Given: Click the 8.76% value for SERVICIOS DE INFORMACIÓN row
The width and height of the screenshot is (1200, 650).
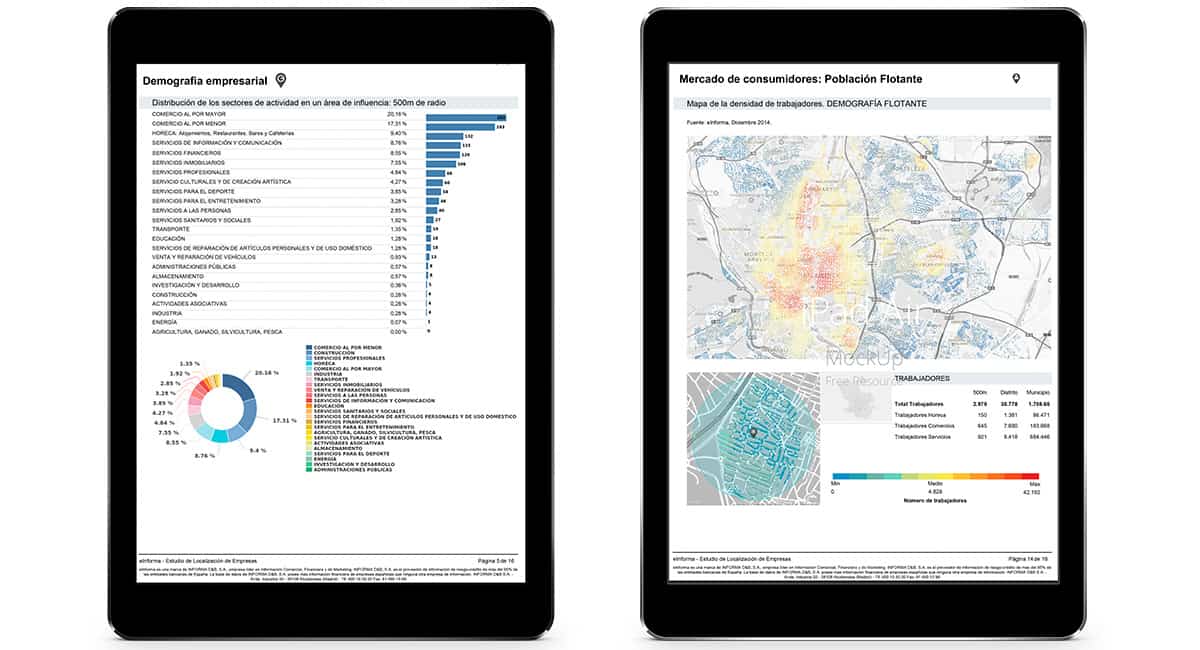Looking at the screenshot, I should (x=397, y=143).
